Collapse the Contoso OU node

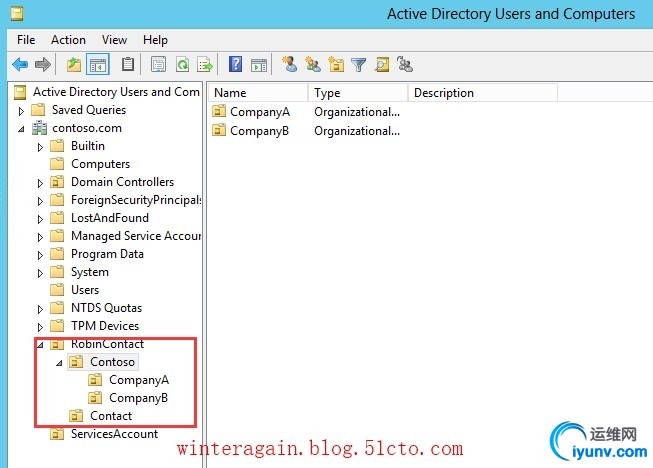point(59,363)
